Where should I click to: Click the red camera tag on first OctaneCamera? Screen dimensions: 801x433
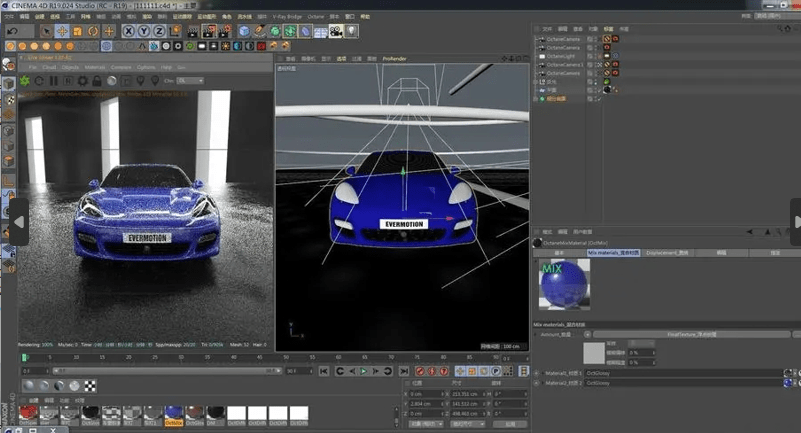616,39
